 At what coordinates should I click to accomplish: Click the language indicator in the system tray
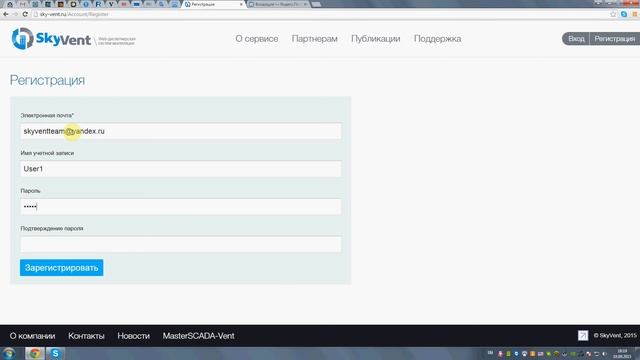pyautogui.click(x=490, y=353)
